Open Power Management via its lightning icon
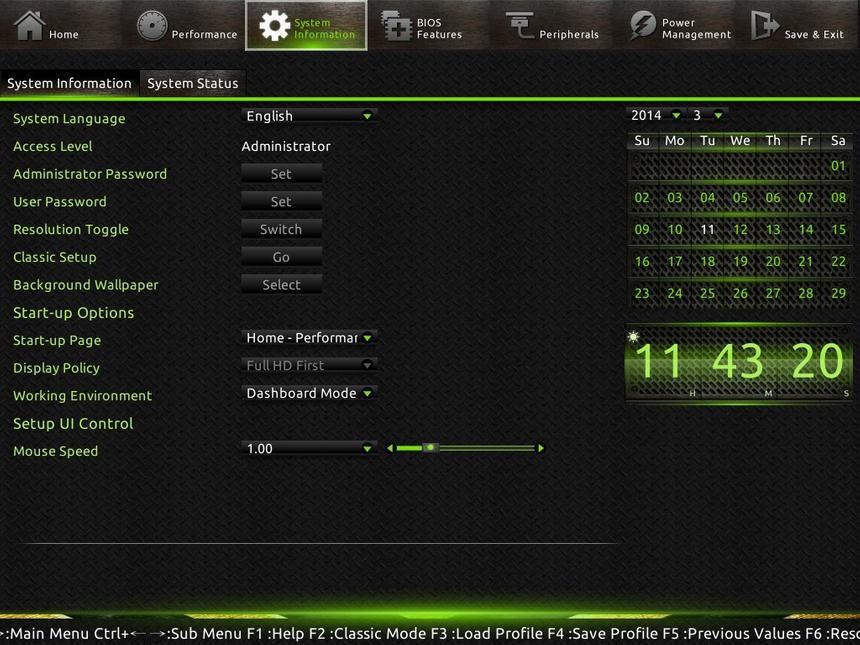The image size is (860, 645). point(642,22)
